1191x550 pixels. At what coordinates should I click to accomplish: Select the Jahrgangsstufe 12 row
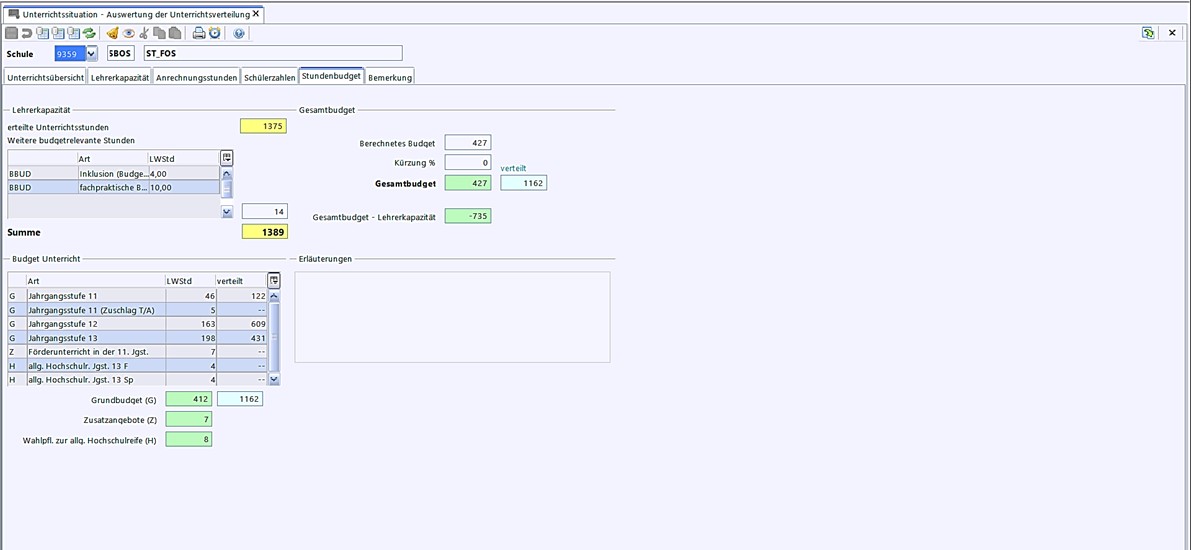pyautogui.click(x=95, y=325)
